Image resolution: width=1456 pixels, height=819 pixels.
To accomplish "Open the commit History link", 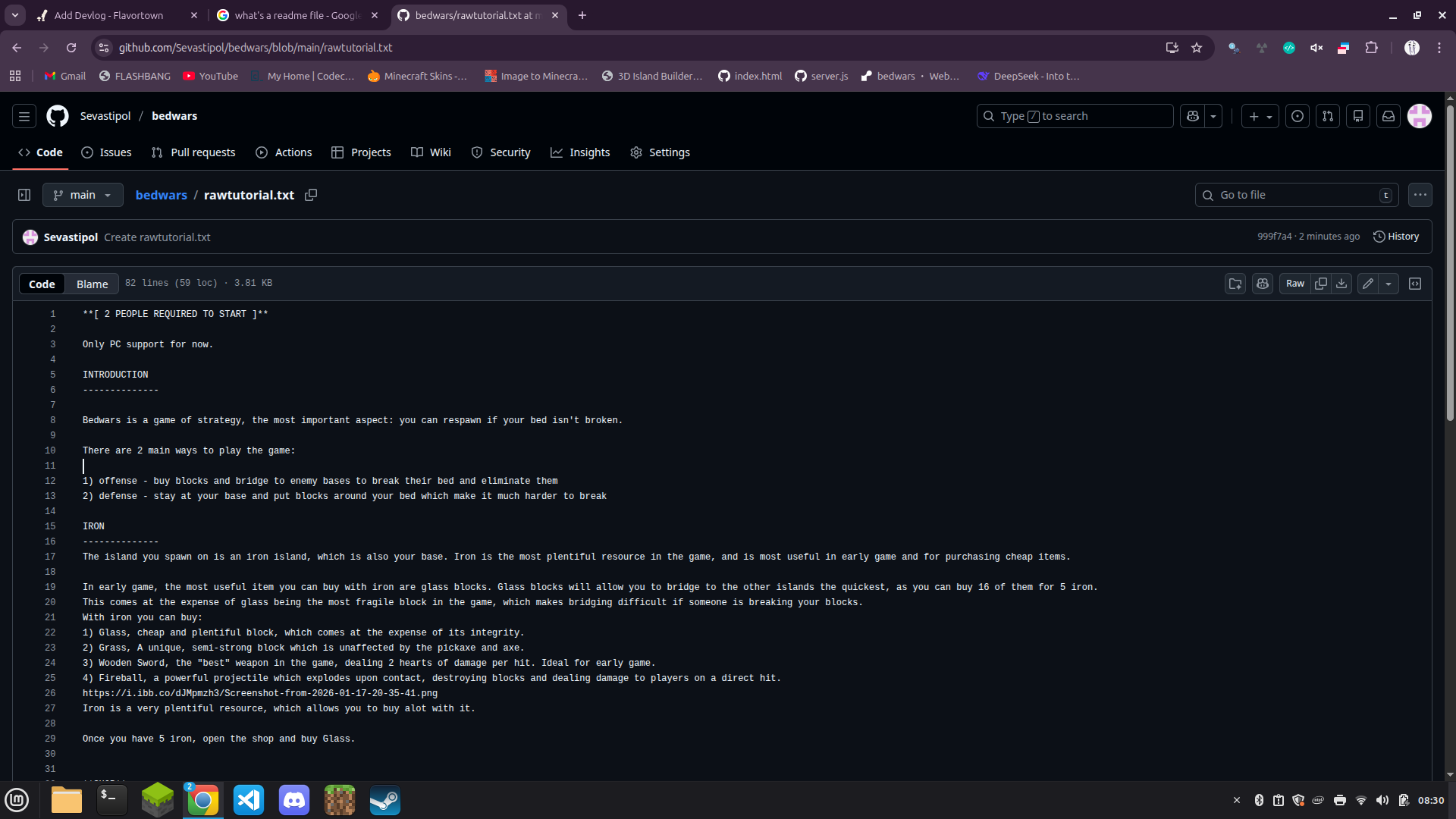I will (1396, 237).
